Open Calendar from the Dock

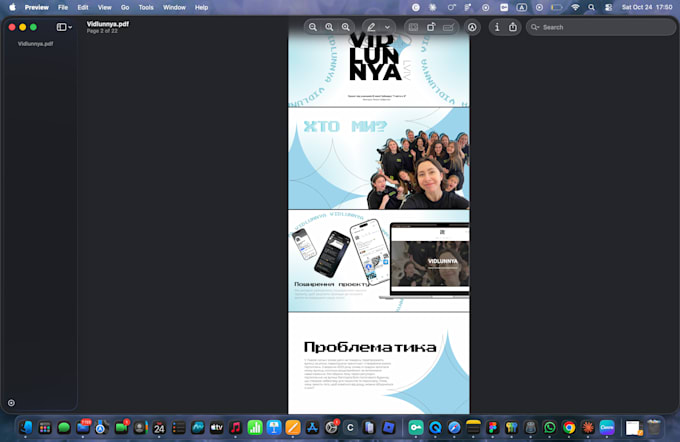(x=159, y=428)
